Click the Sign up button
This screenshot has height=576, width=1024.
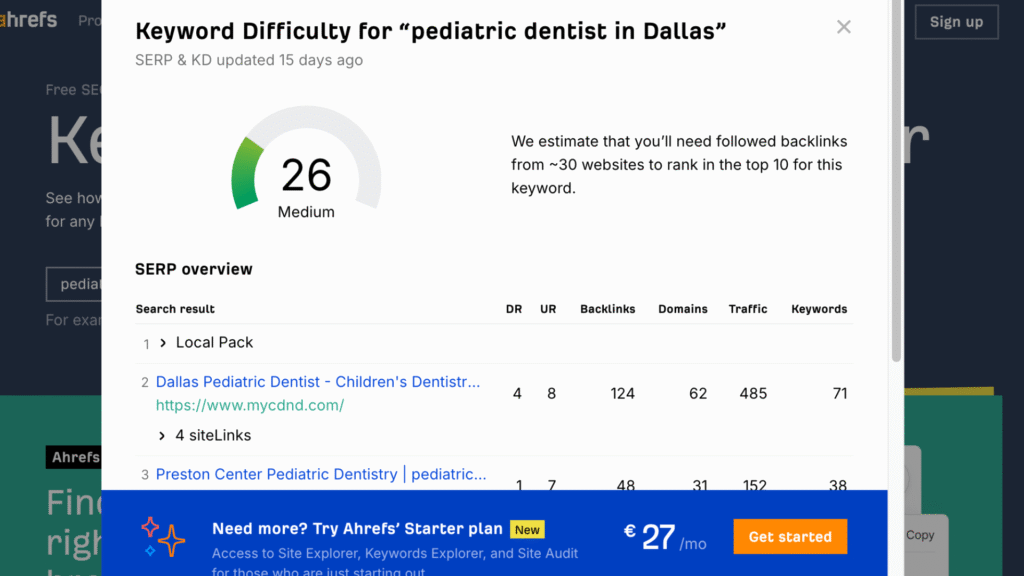click(x=956, y=22)
